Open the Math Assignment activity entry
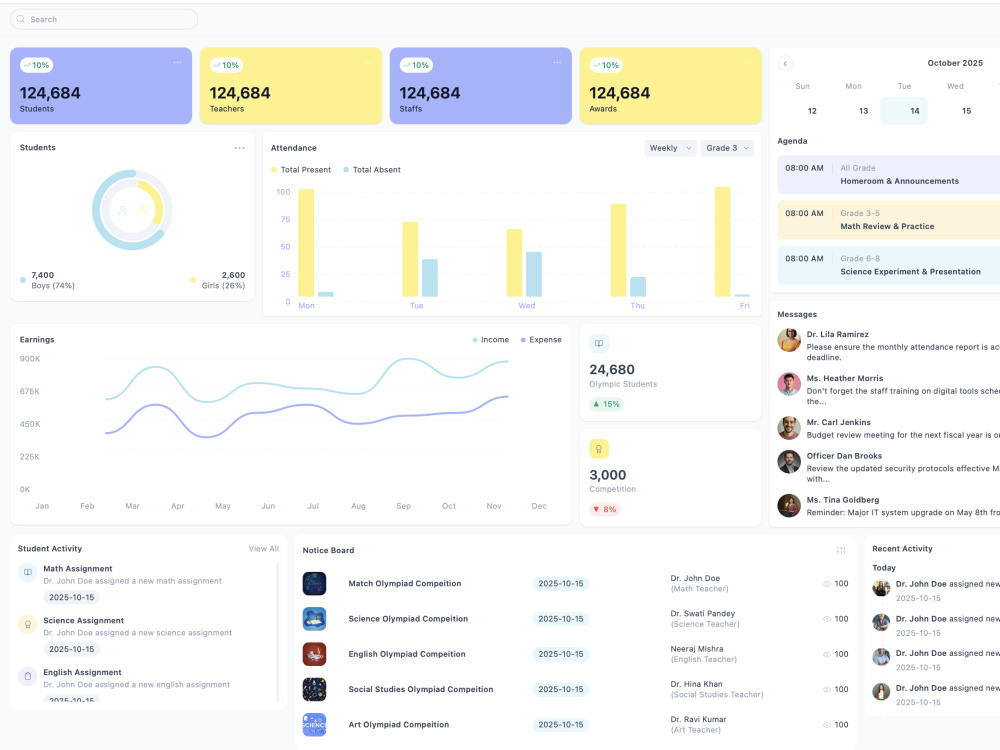 (x=145, y=583)
